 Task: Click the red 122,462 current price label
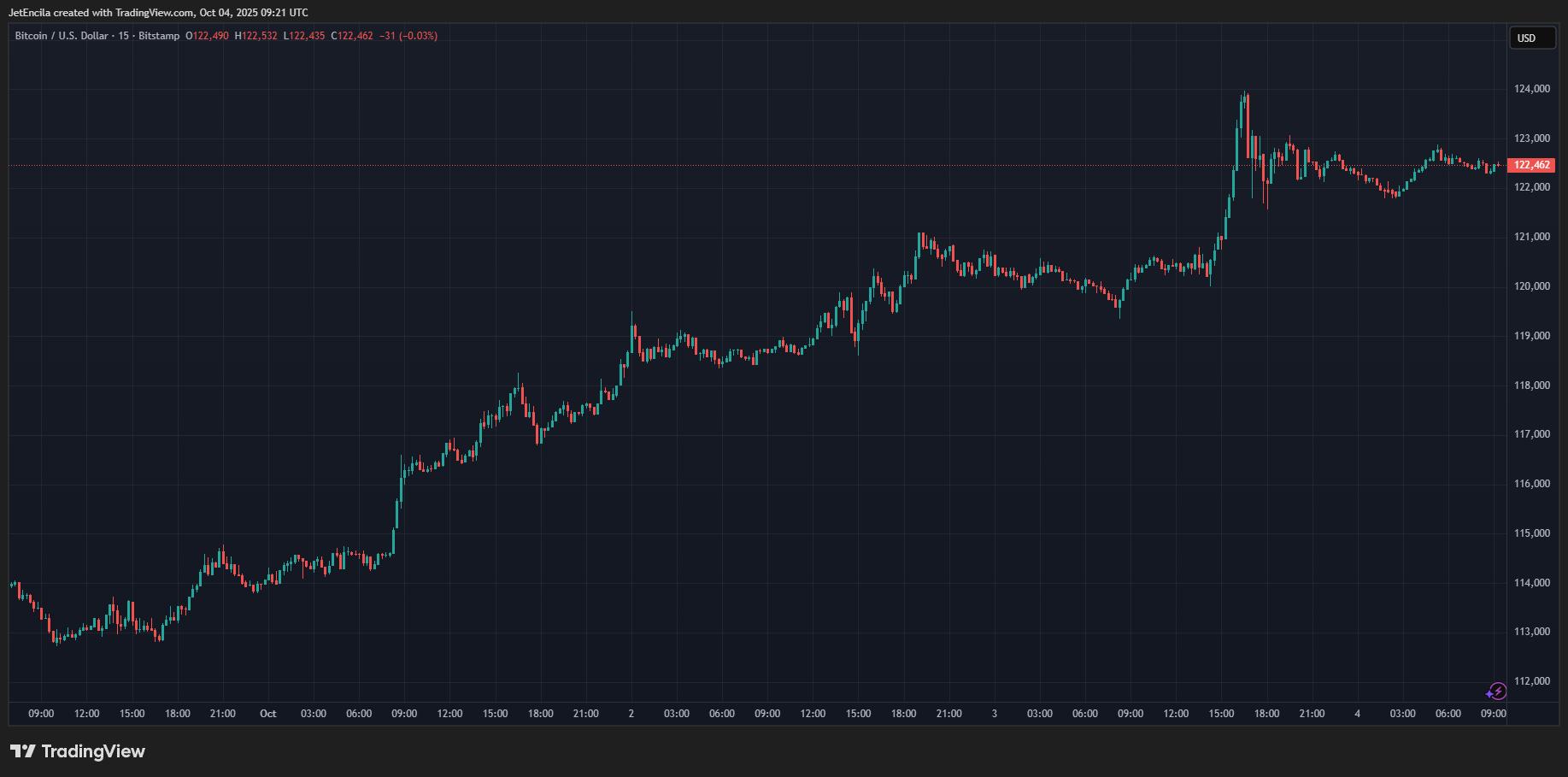(1531, 165)
